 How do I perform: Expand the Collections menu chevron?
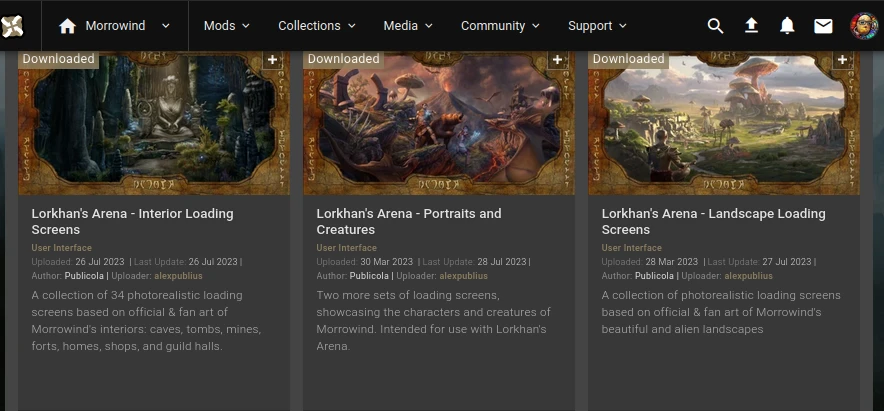click(352, 26)
